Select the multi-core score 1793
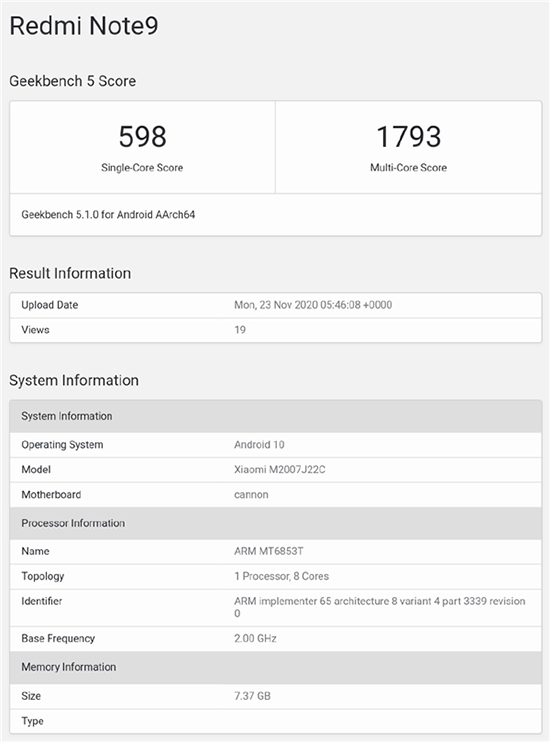 408,136
